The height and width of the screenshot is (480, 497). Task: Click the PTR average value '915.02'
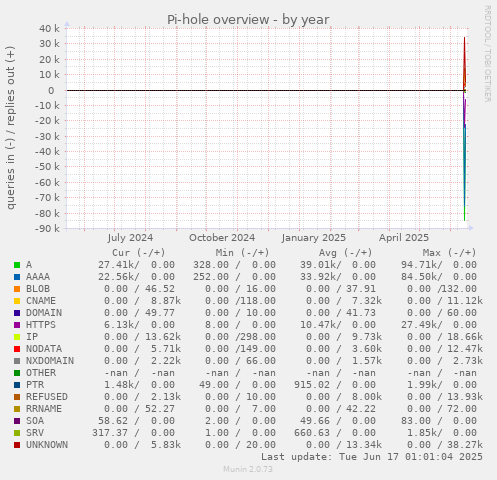pos(312,385)
